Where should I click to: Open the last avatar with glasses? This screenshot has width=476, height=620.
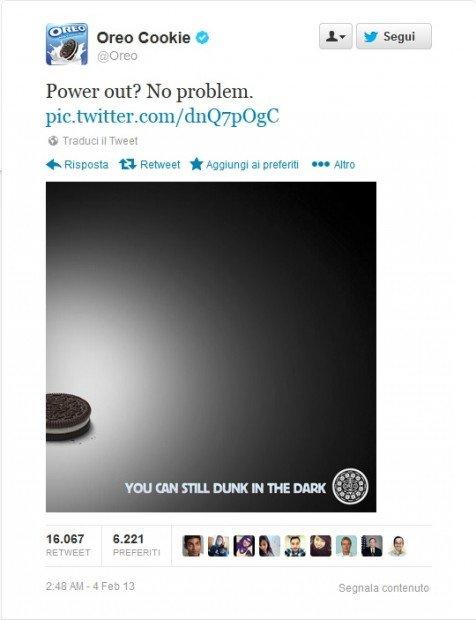click(x=397, y=546)
